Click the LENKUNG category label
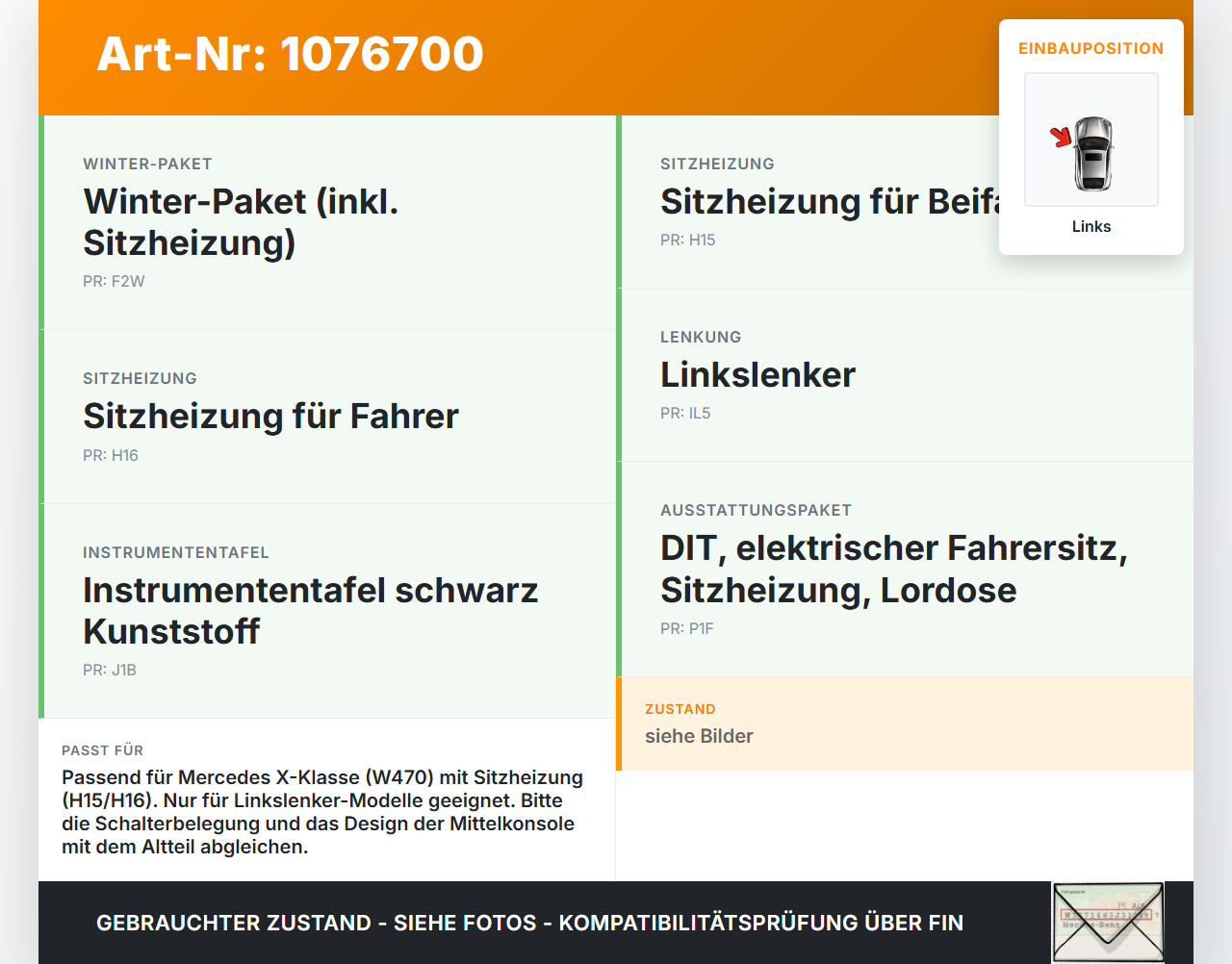The width and height of the screenshot is (1232, 964). 701,337
